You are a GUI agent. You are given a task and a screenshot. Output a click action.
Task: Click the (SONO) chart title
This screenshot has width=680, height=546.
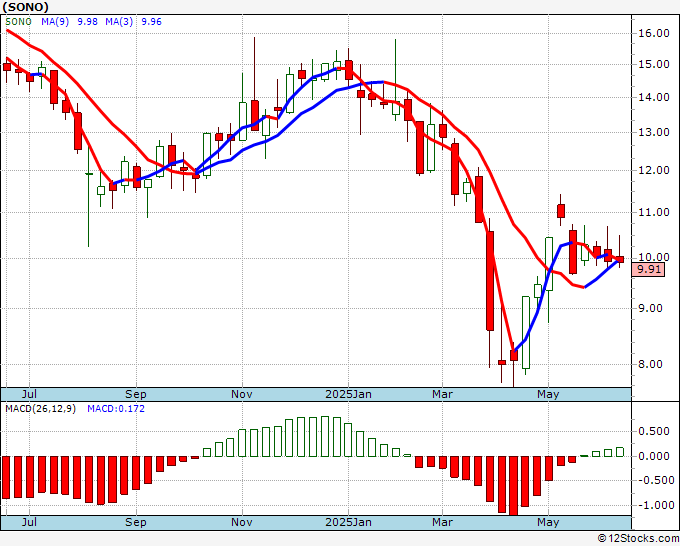click(25, 7)
